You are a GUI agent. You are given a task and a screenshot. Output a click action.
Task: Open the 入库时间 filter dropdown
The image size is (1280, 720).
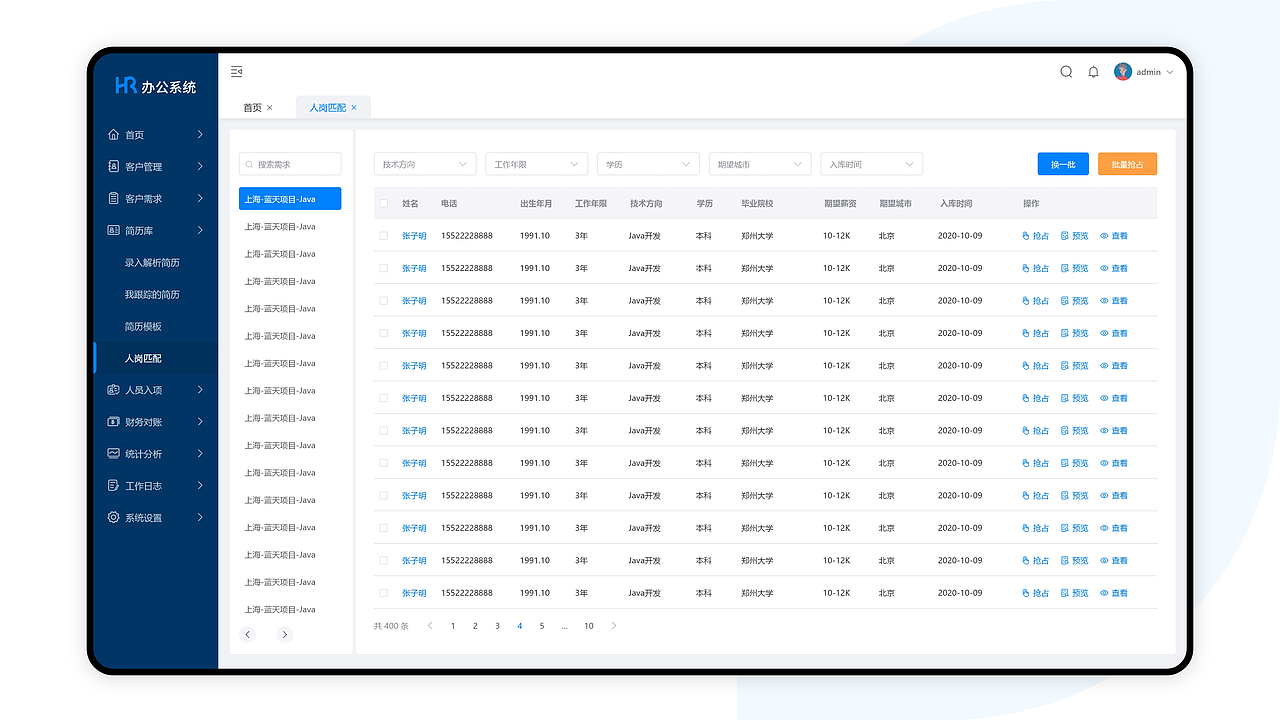872,164
